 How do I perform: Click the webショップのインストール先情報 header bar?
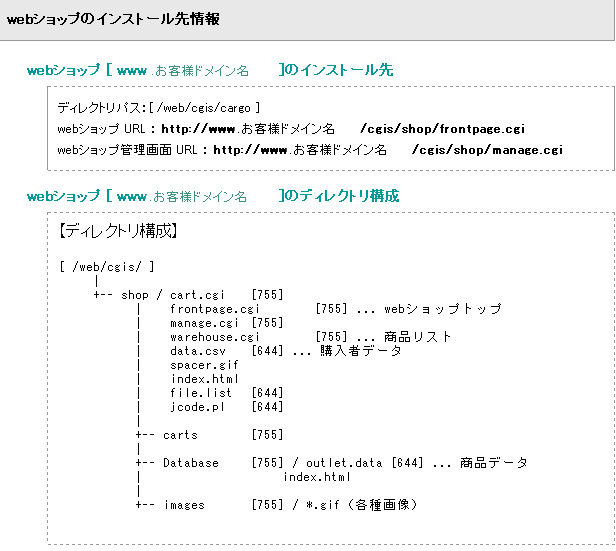[307, 20]
